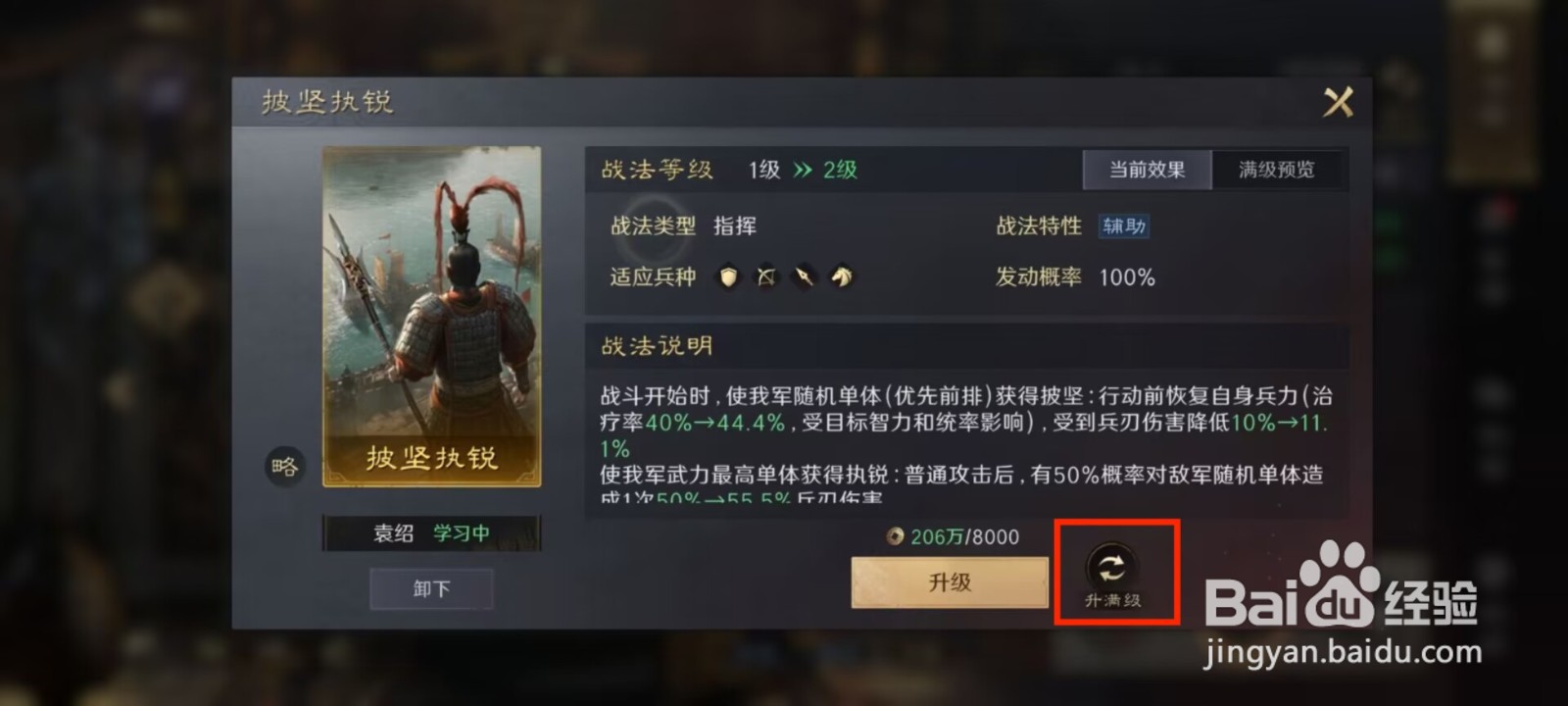Select the shield troop type icon
The width and height of the screenshot is (1568, 706).
click(x=728, y=277)
